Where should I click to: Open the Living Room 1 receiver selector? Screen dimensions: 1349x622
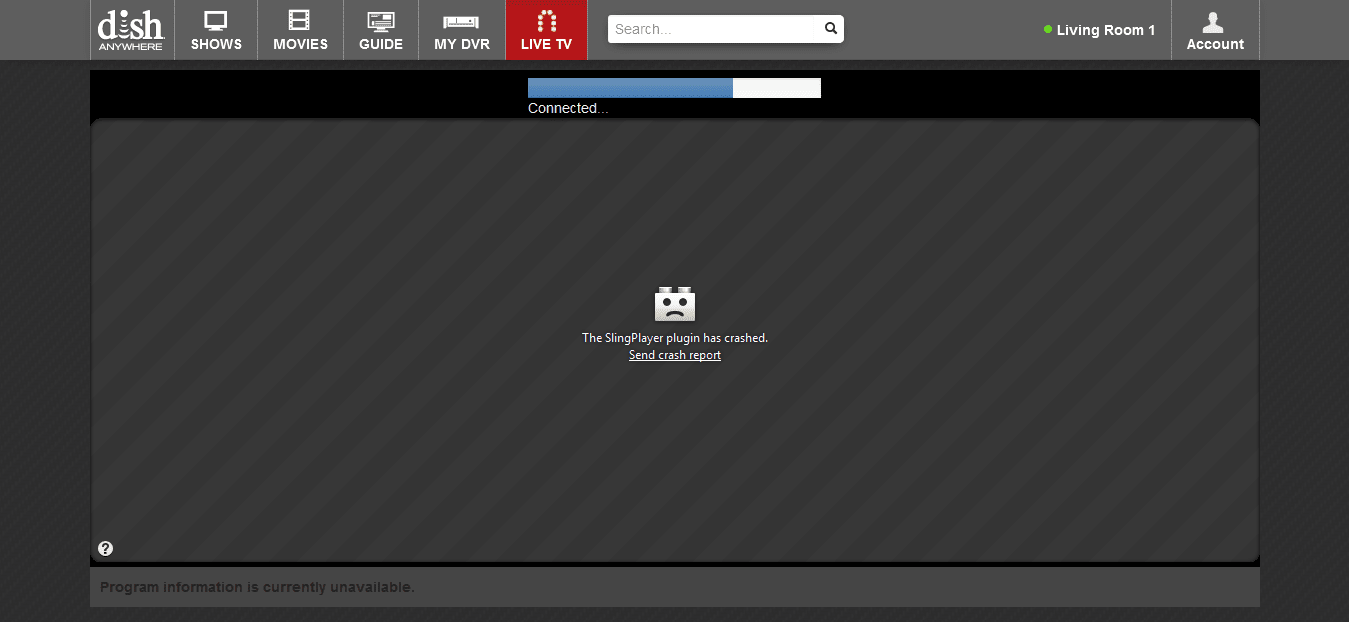click(x=1099, y=30)
